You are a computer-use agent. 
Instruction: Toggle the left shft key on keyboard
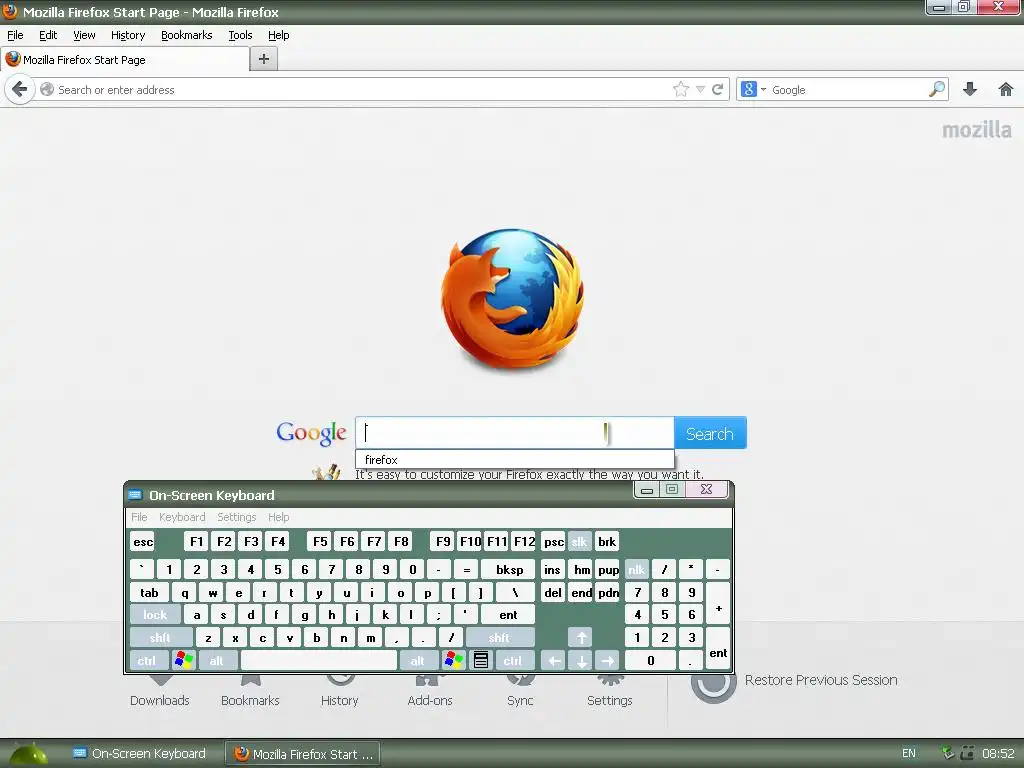click(161, 637)
